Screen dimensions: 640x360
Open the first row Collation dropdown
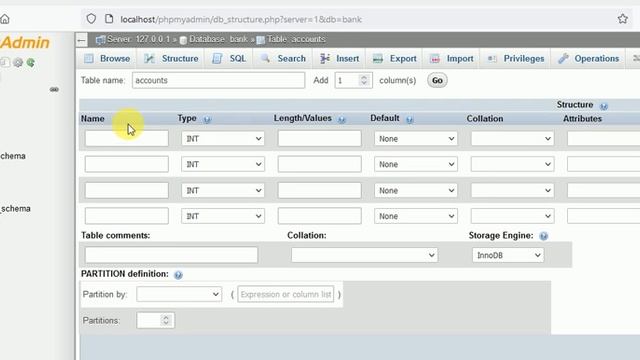tap(512, 139)
